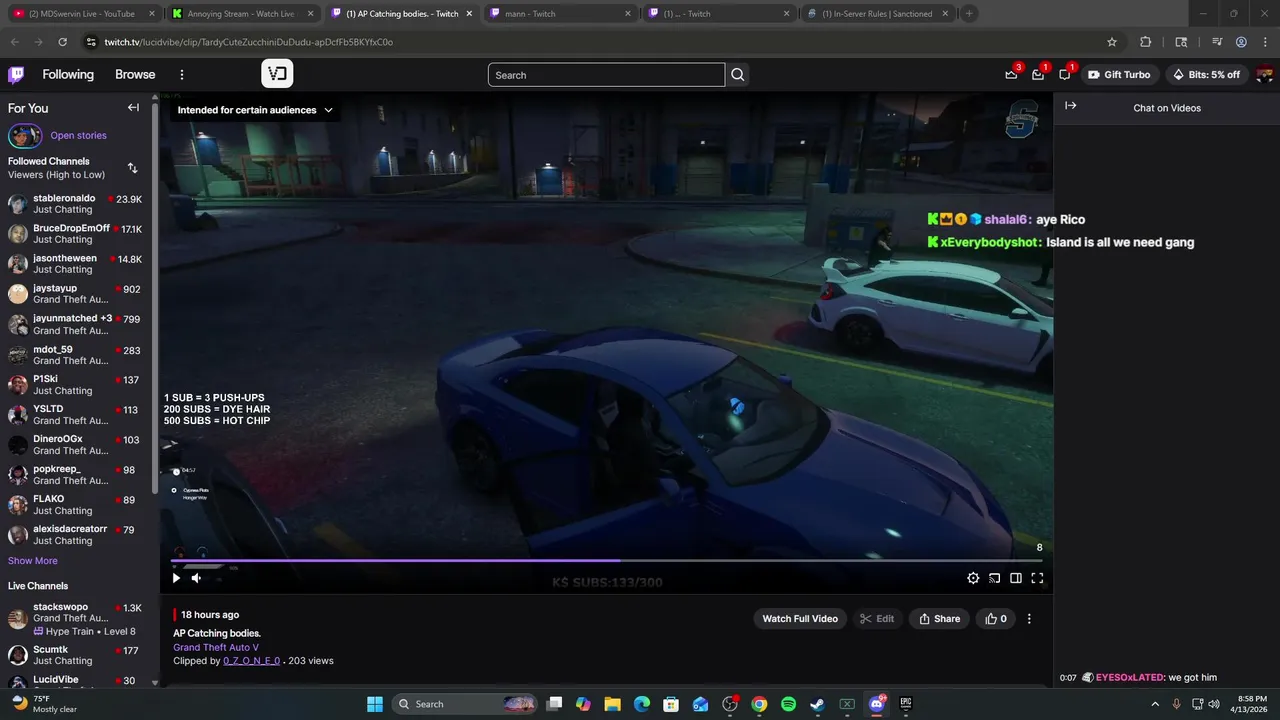Image resolution: width=1280 pixels, height=720 pixels.
Task: Click the Twitch search input field
Action: point(606,75)
